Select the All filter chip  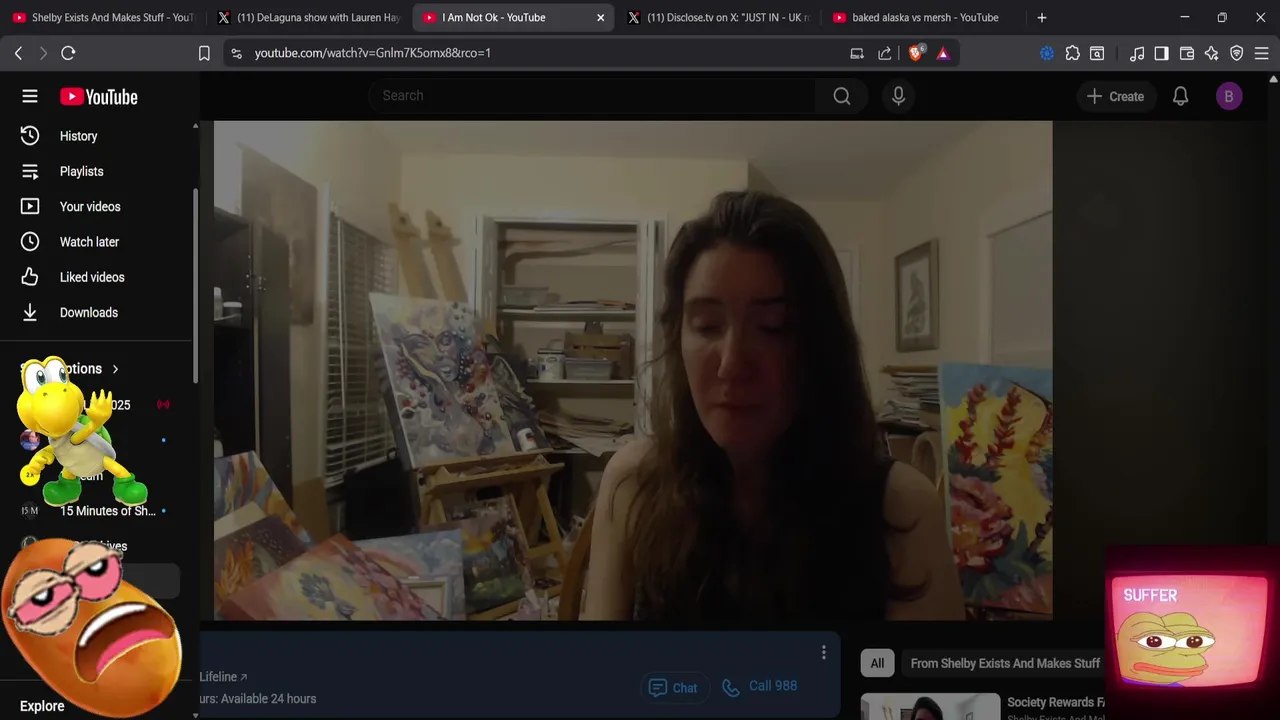pyautogui.click(x=877, y=663)
